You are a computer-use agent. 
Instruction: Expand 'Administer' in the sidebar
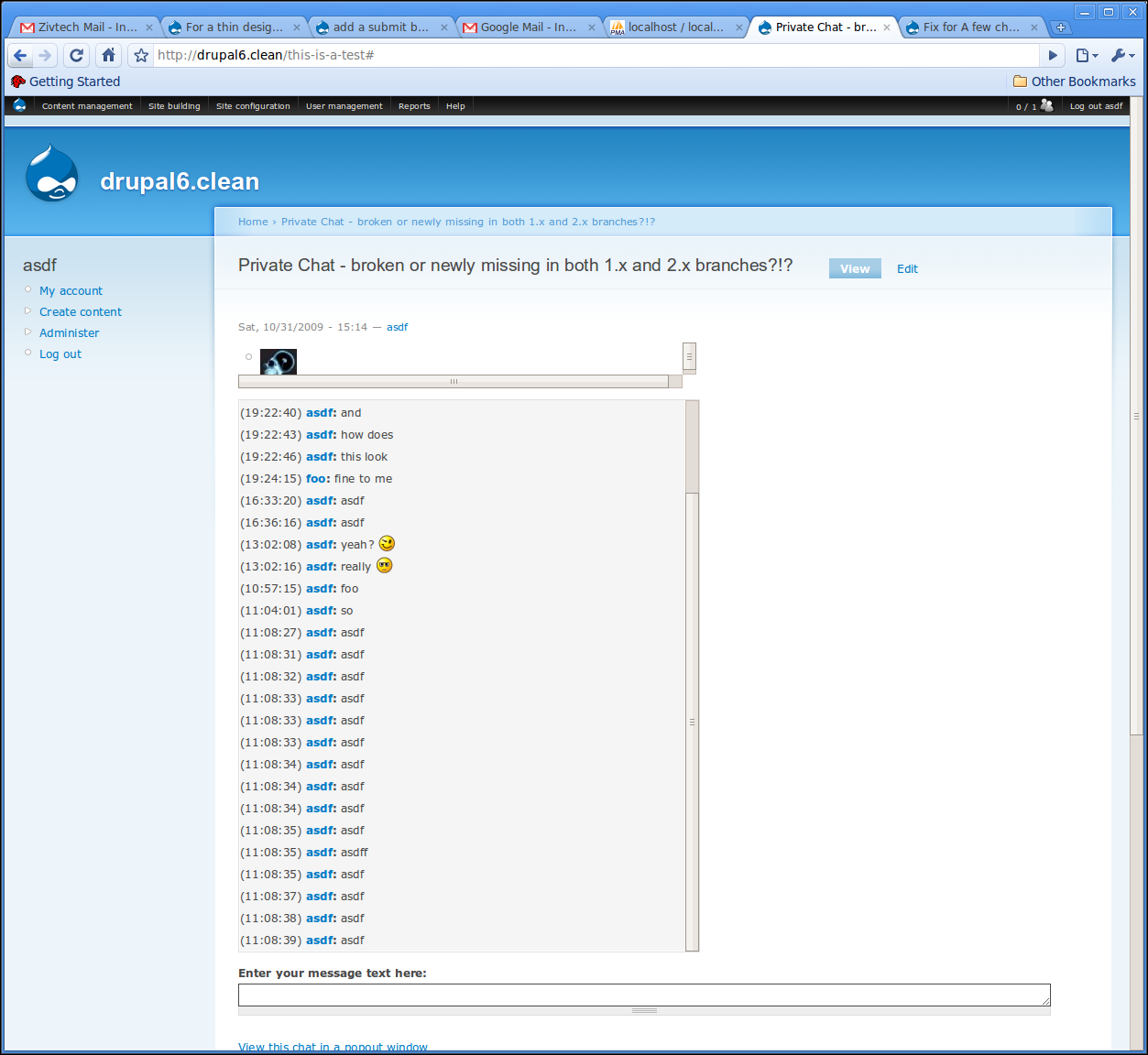click(x=69, y=333)
